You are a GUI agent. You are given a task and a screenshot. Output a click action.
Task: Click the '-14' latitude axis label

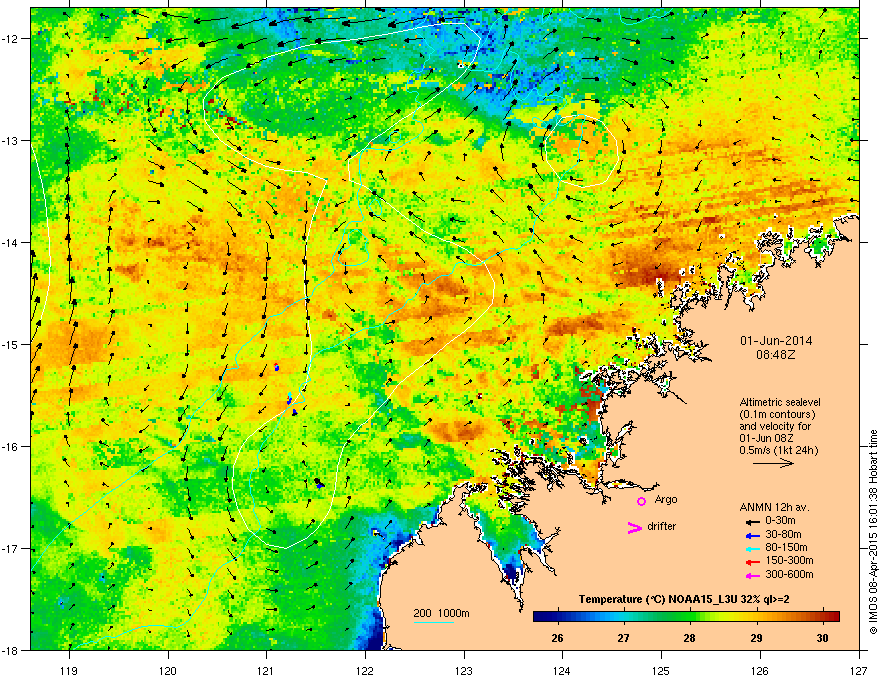coord(11,242)
